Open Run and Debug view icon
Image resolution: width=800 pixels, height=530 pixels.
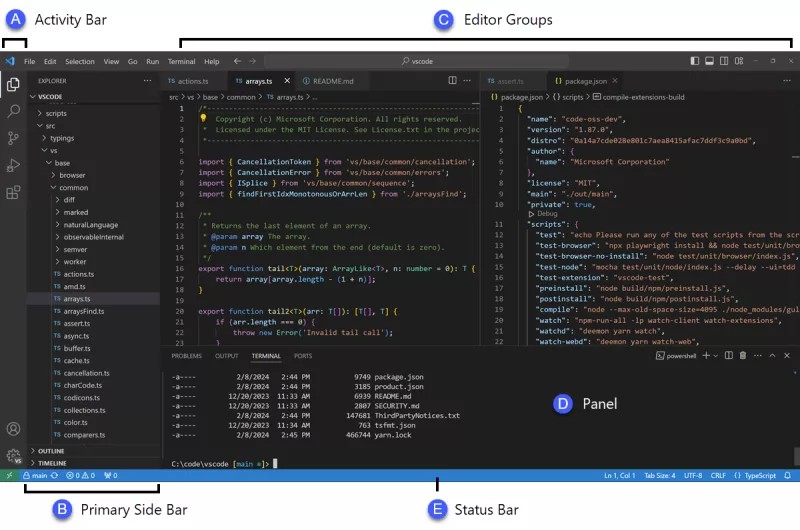tap(13, 165)
